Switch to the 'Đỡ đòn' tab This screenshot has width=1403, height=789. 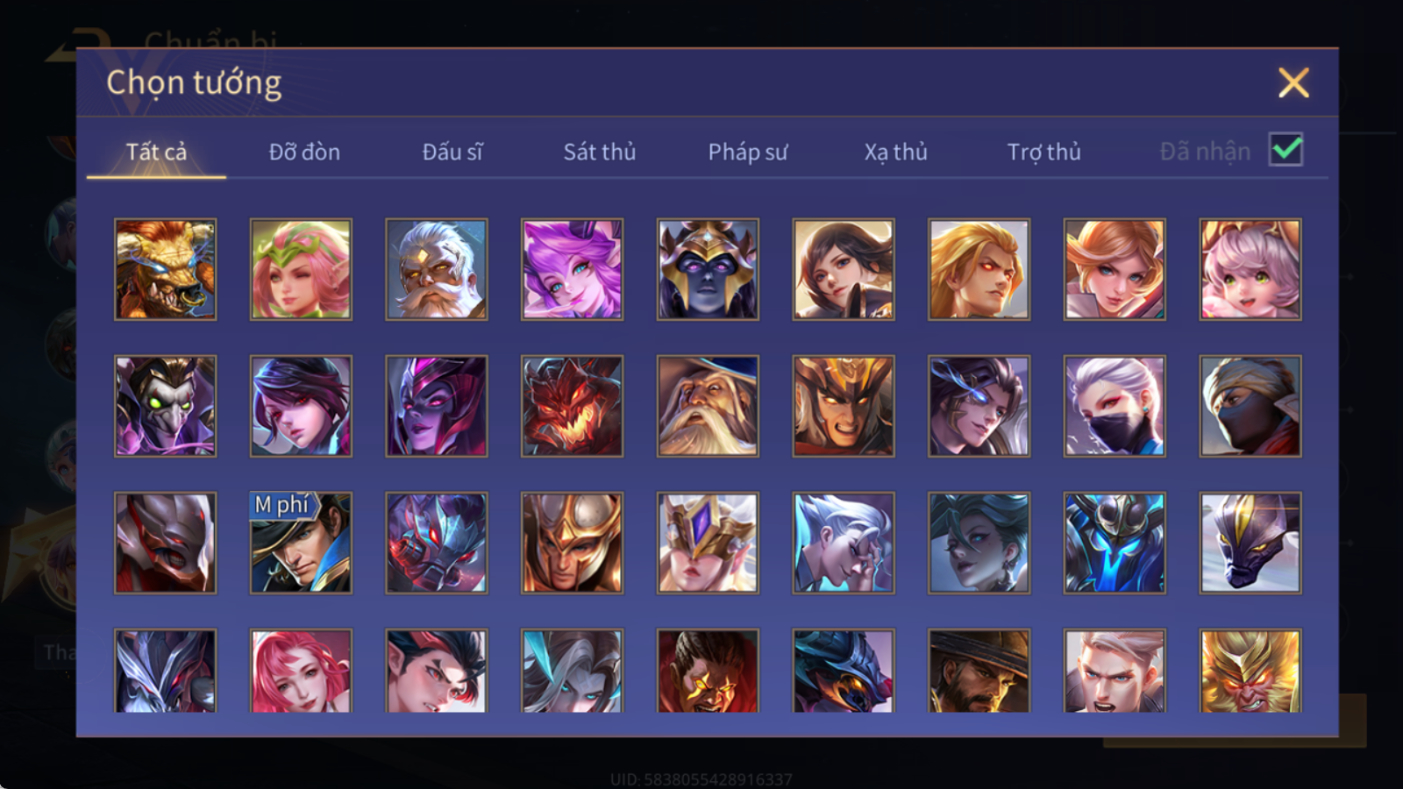point(304,152)
